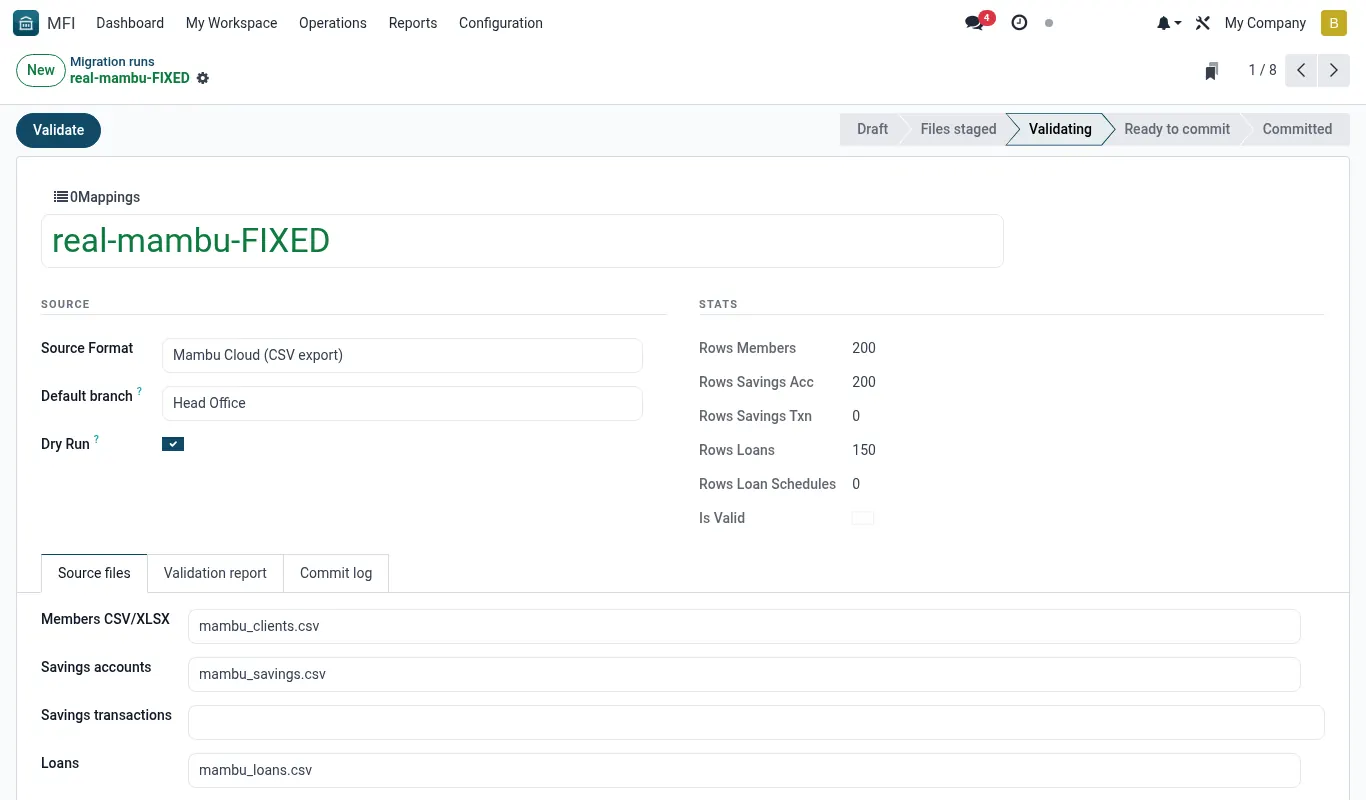Open the MFI app home icon
1366x800 pixels.
pos(26,23)
